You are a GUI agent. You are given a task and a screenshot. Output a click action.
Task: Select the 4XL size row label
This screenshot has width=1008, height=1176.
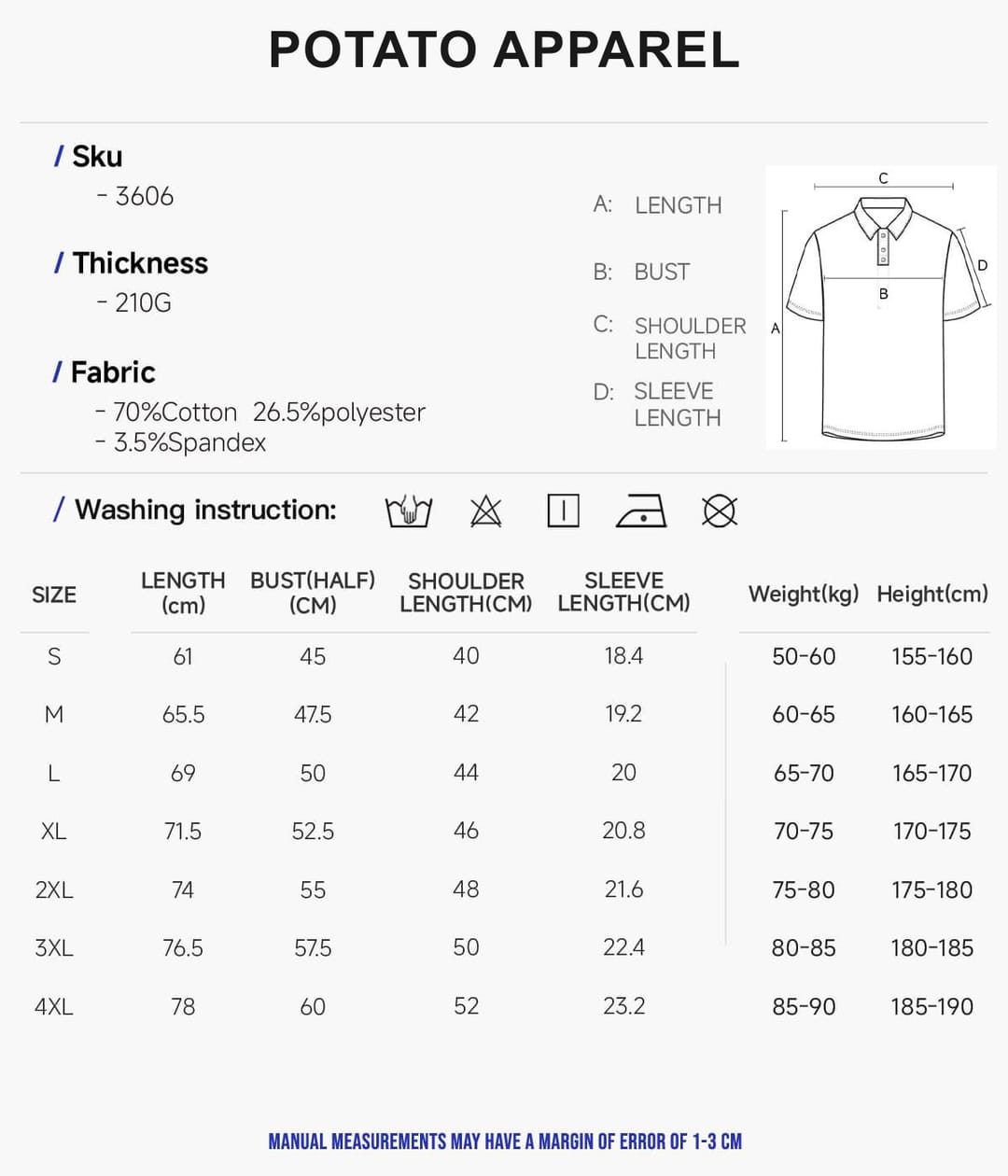coord(54,1006)
